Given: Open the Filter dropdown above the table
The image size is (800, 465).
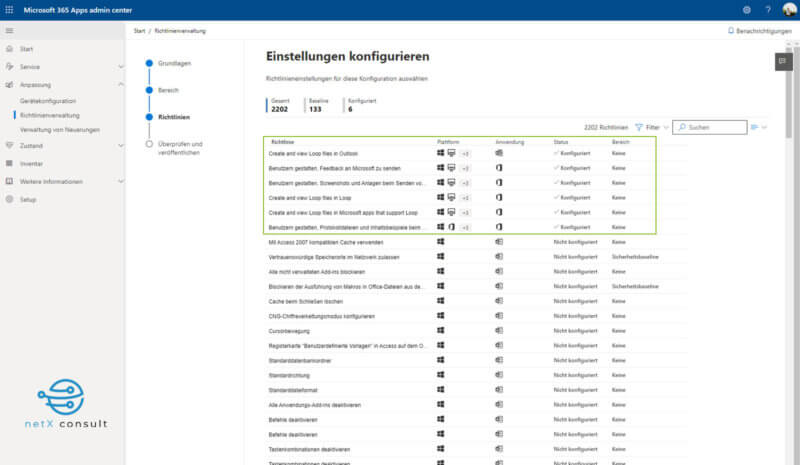Looking at the screenshot, I should (x=650, y=128).
